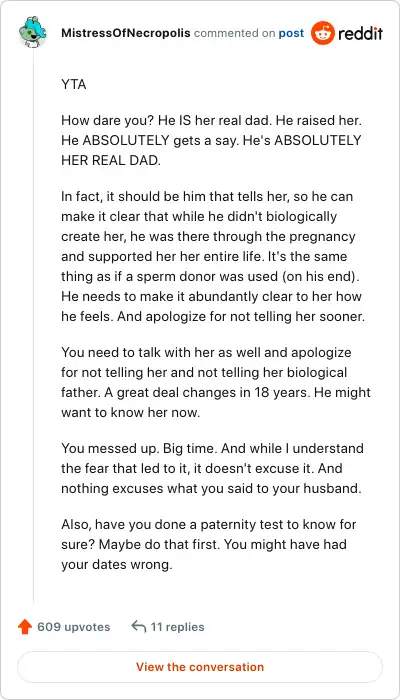Open the MistressOfNecropolis user profile link
Screen dimensions: 400x700
point(125,33)
